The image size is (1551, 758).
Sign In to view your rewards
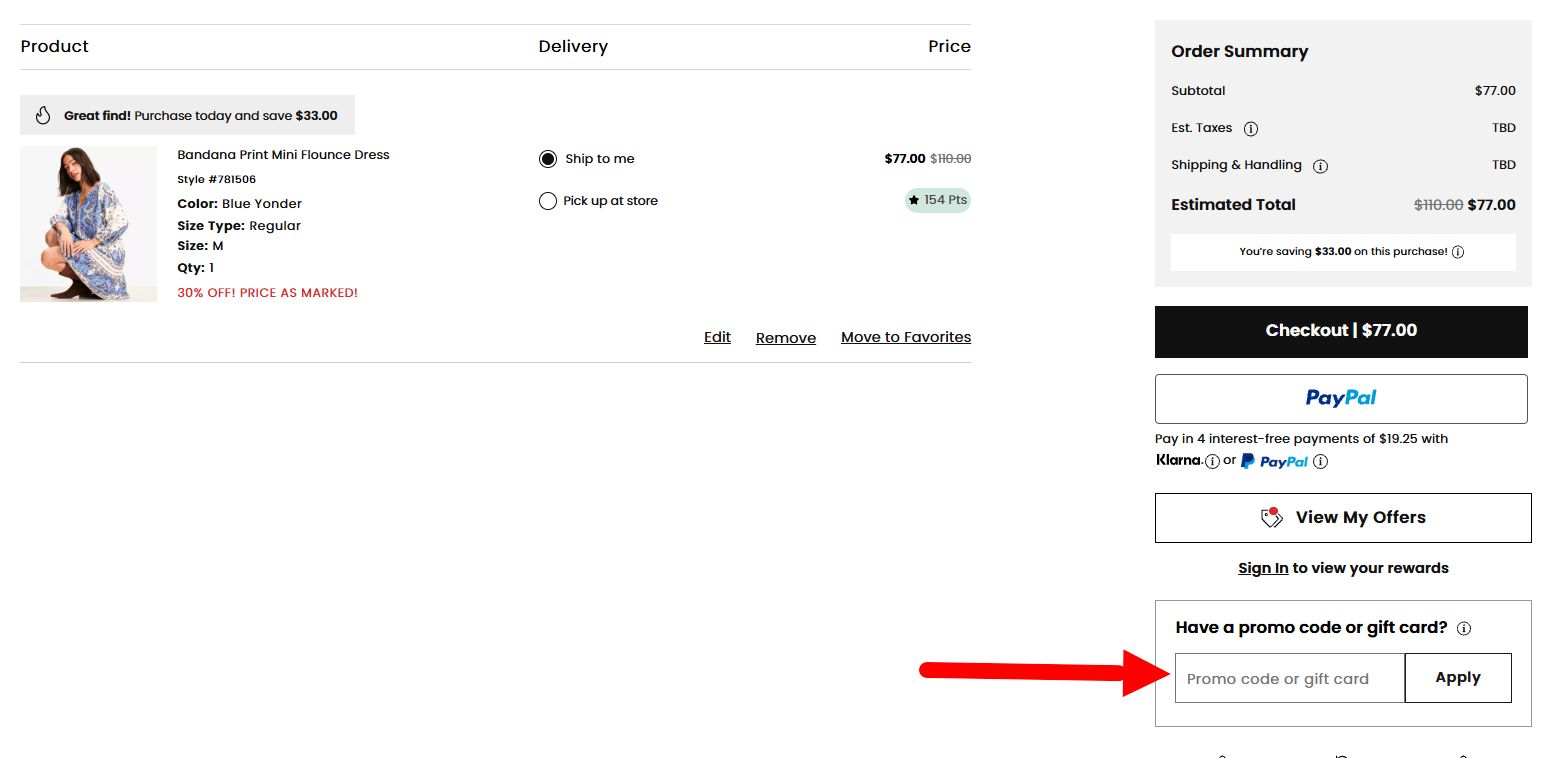(1263, 568)
